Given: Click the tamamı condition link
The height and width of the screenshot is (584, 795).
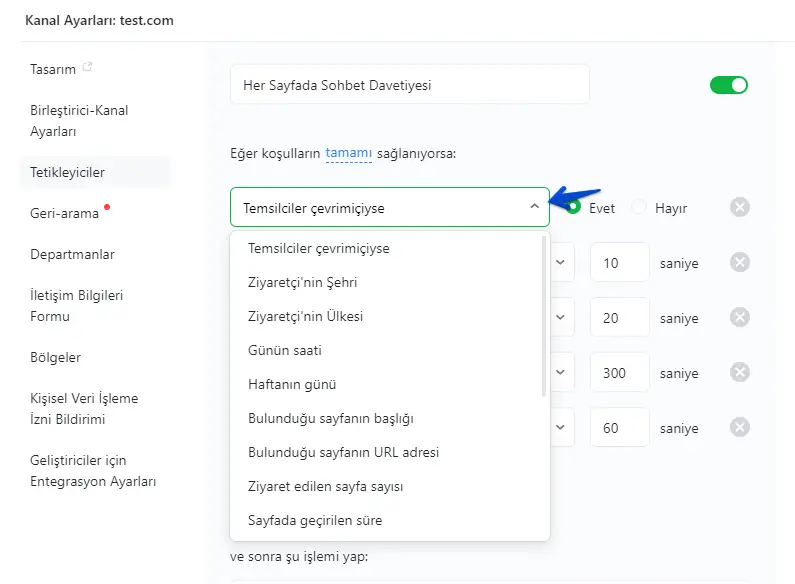Looking at the screenshot, I should click(x=348, y=153).
